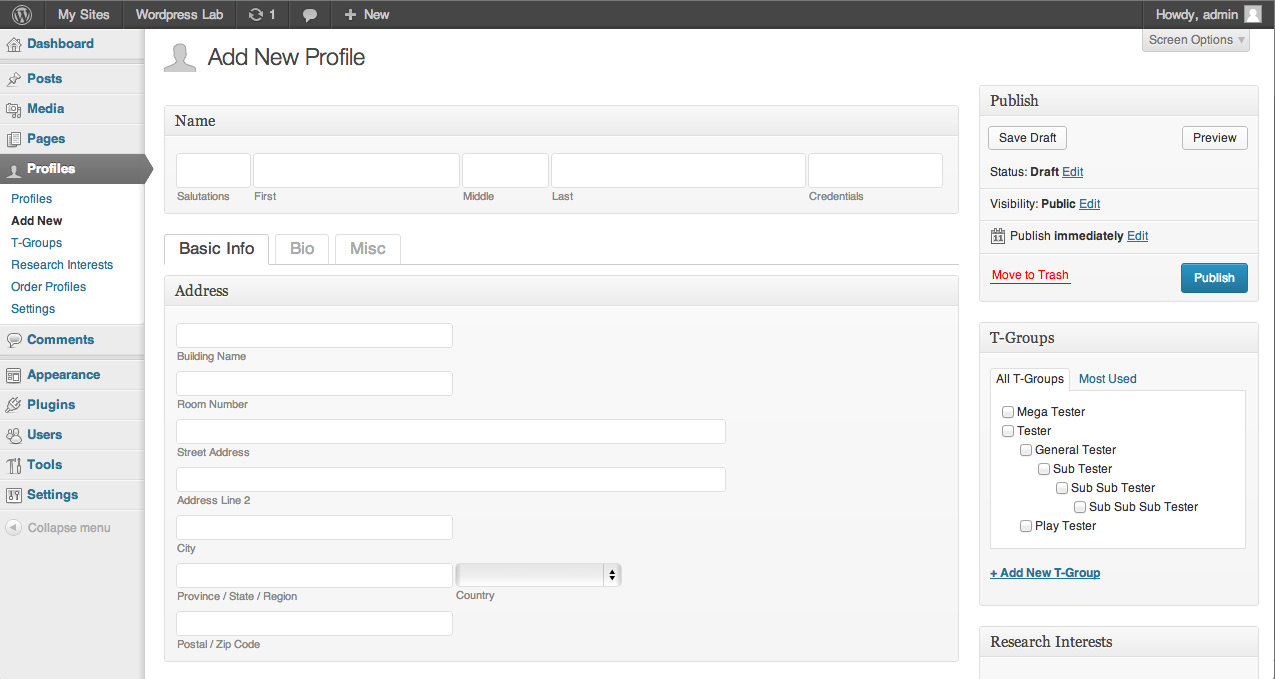Switch to the Misc tab
Image resolution: width=1275 pixels, height=679 pixels.
[x=368, y=249]
